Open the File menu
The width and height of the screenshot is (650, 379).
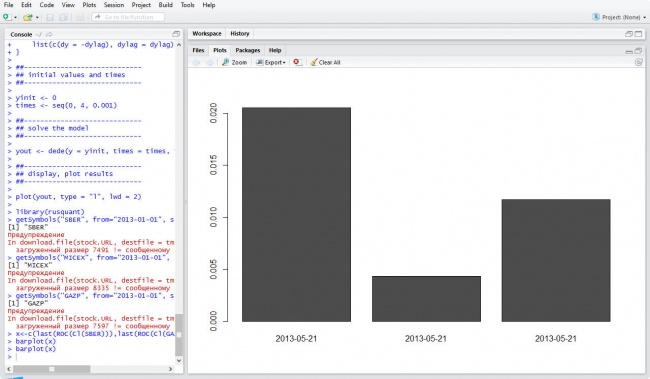[8, 5]
